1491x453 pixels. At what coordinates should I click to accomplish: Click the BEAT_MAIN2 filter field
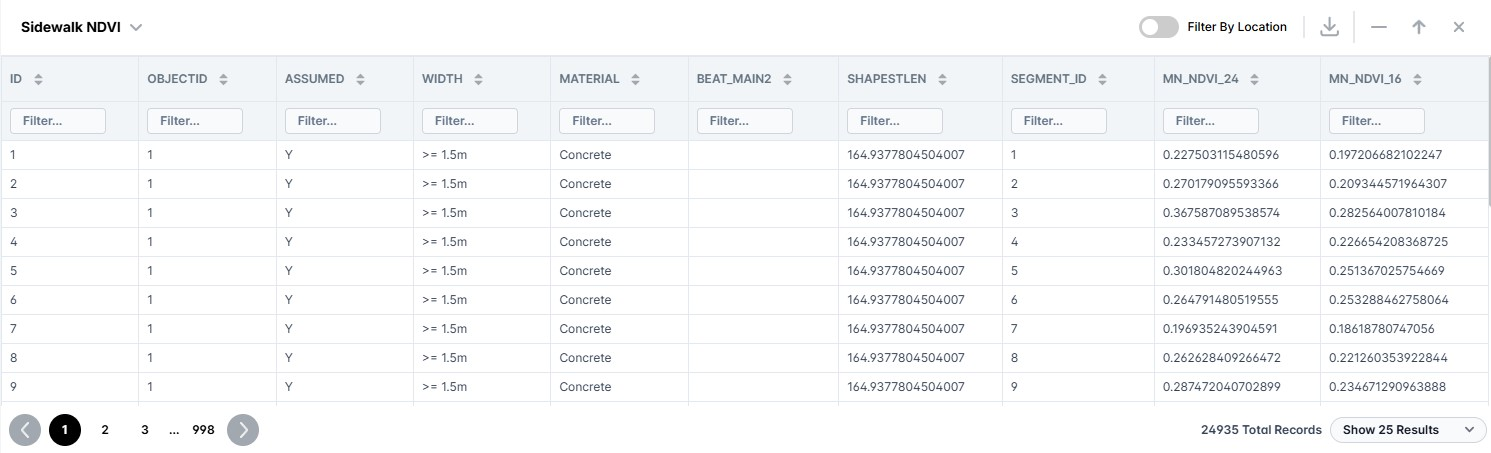[x=745, y=121]
